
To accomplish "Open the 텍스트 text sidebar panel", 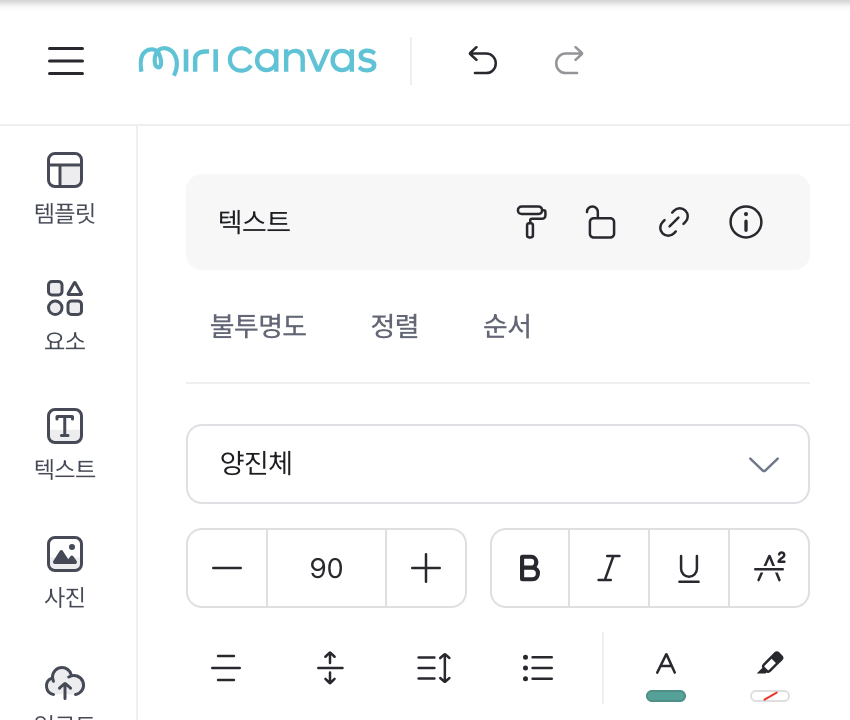I will [x=65, y=443].
